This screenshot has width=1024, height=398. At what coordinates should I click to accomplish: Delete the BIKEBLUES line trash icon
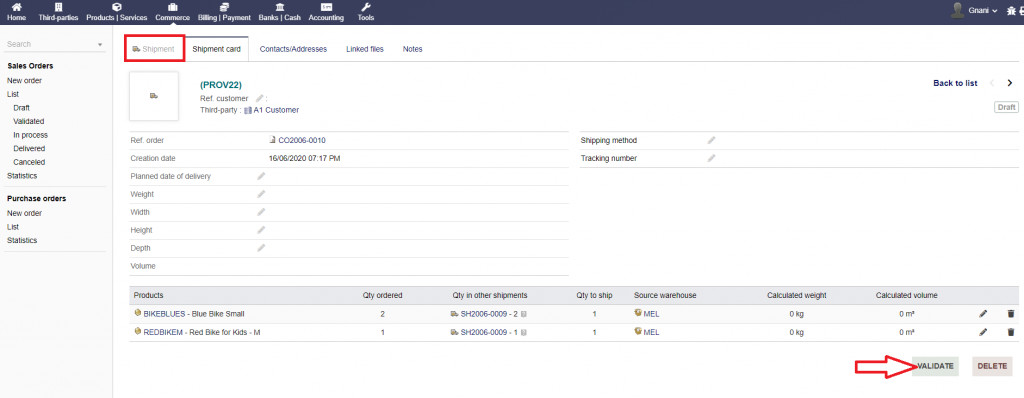click(1011, 314)
